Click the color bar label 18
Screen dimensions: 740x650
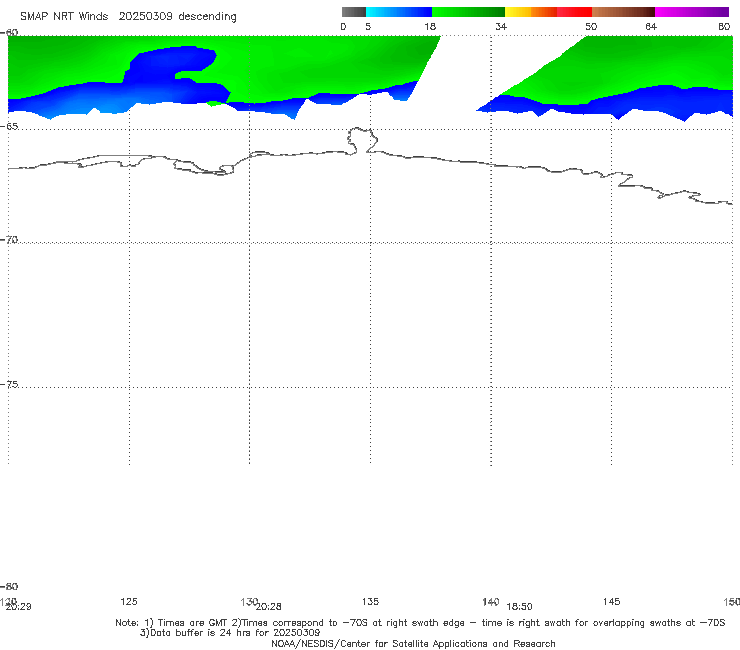tap(430, 27)
